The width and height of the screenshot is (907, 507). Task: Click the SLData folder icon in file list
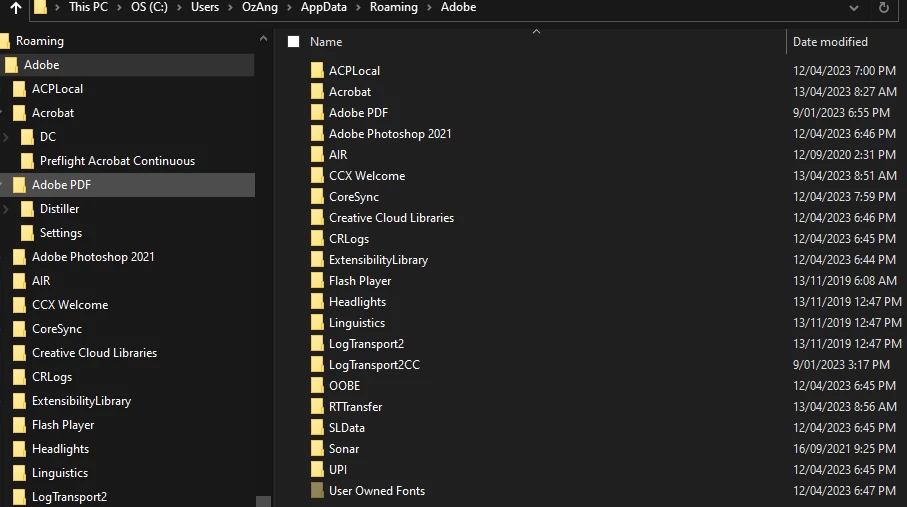[317, 428]
